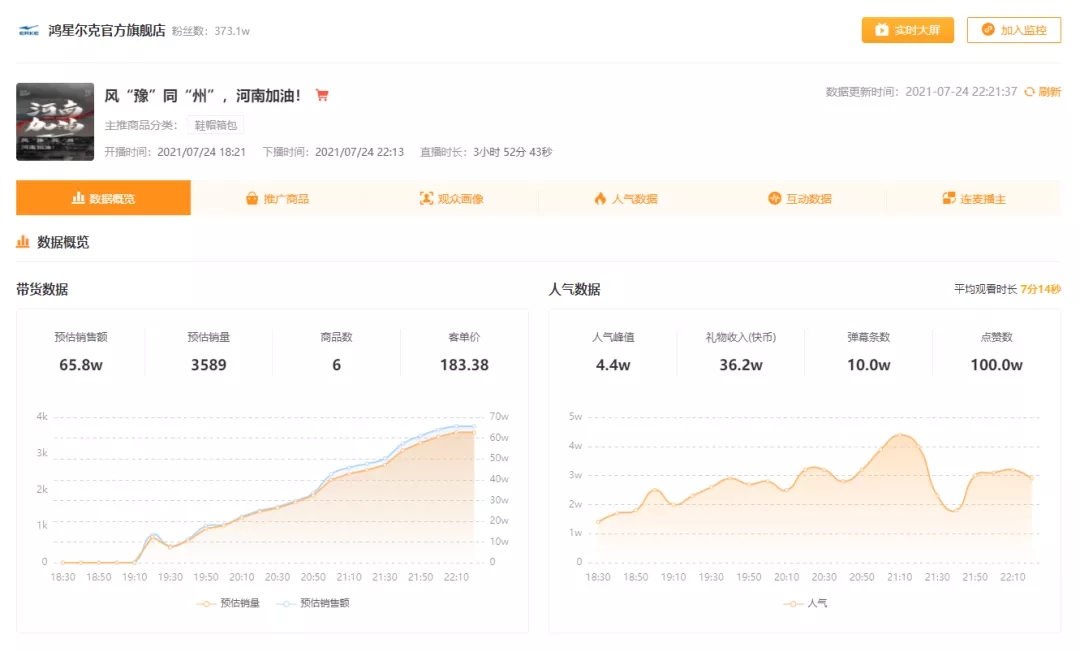Click the 36.2w gift income value
The width and height of the screenshot is (1080, 652).
[741, 365]
